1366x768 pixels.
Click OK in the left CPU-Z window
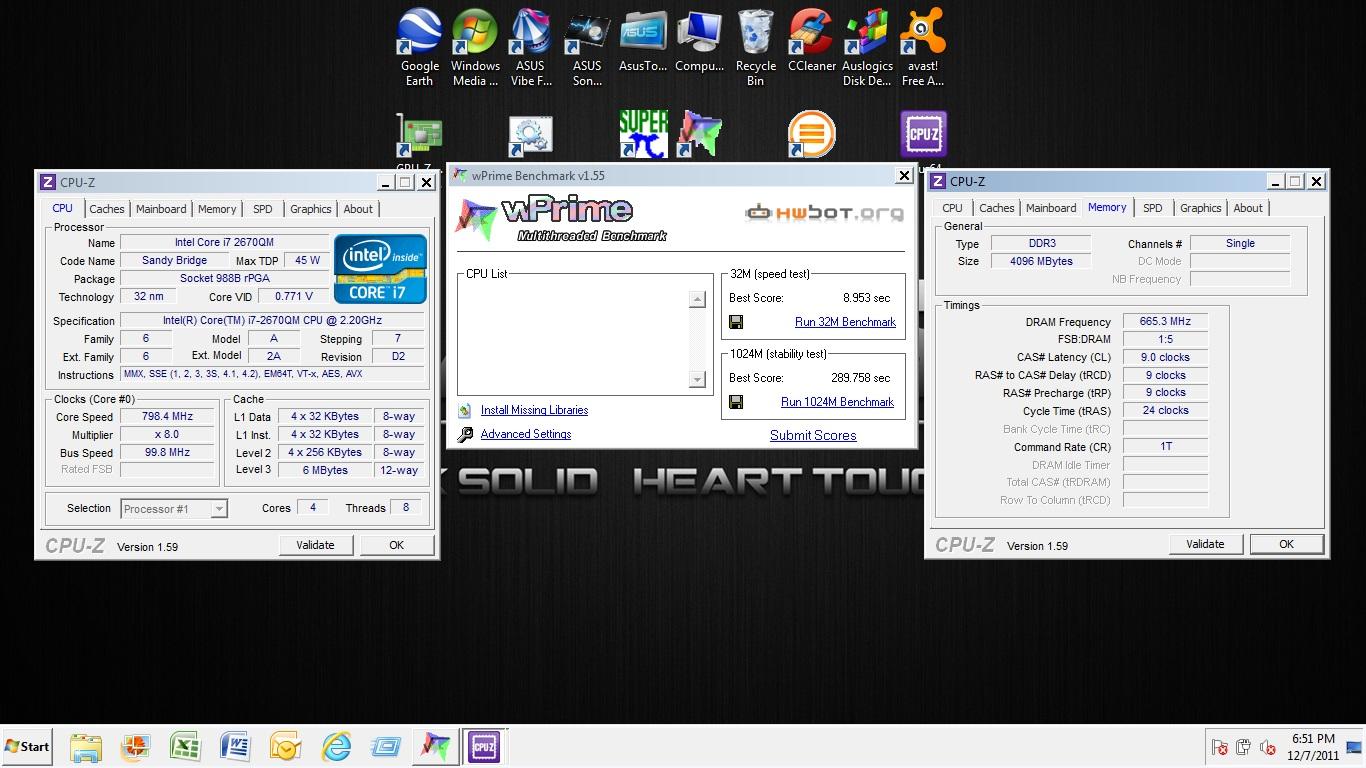[x=396, y=545]
